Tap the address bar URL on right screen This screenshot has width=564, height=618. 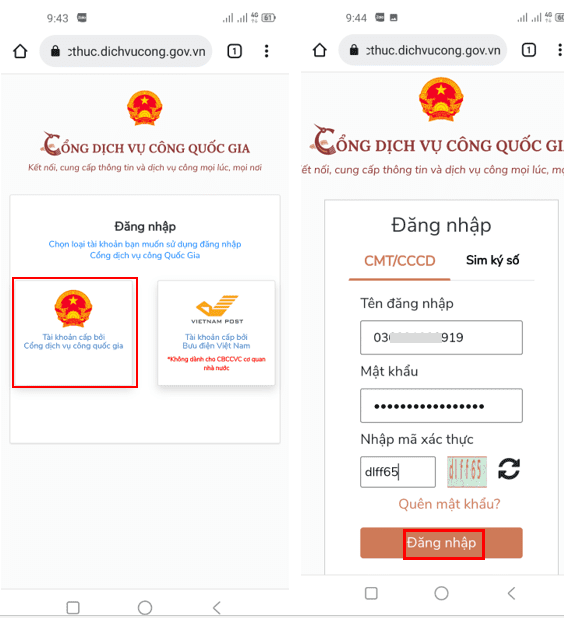433,50
